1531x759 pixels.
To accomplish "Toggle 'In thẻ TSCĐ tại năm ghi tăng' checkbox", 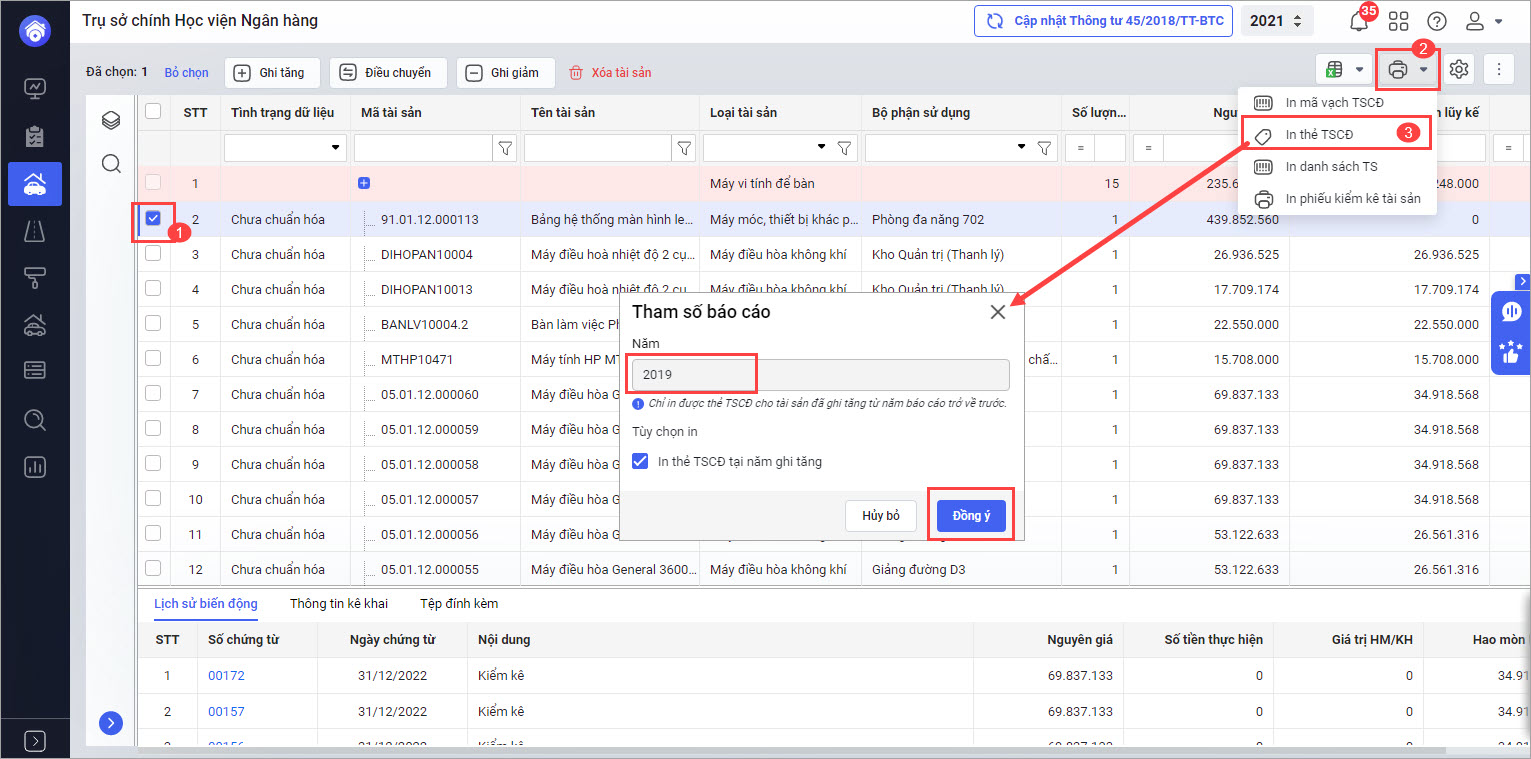I will pyautogui.click(x=641, y=461).
